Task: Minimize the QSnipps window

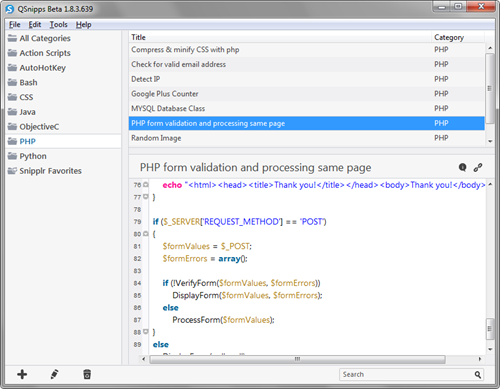Action: (x=442, y=7)
